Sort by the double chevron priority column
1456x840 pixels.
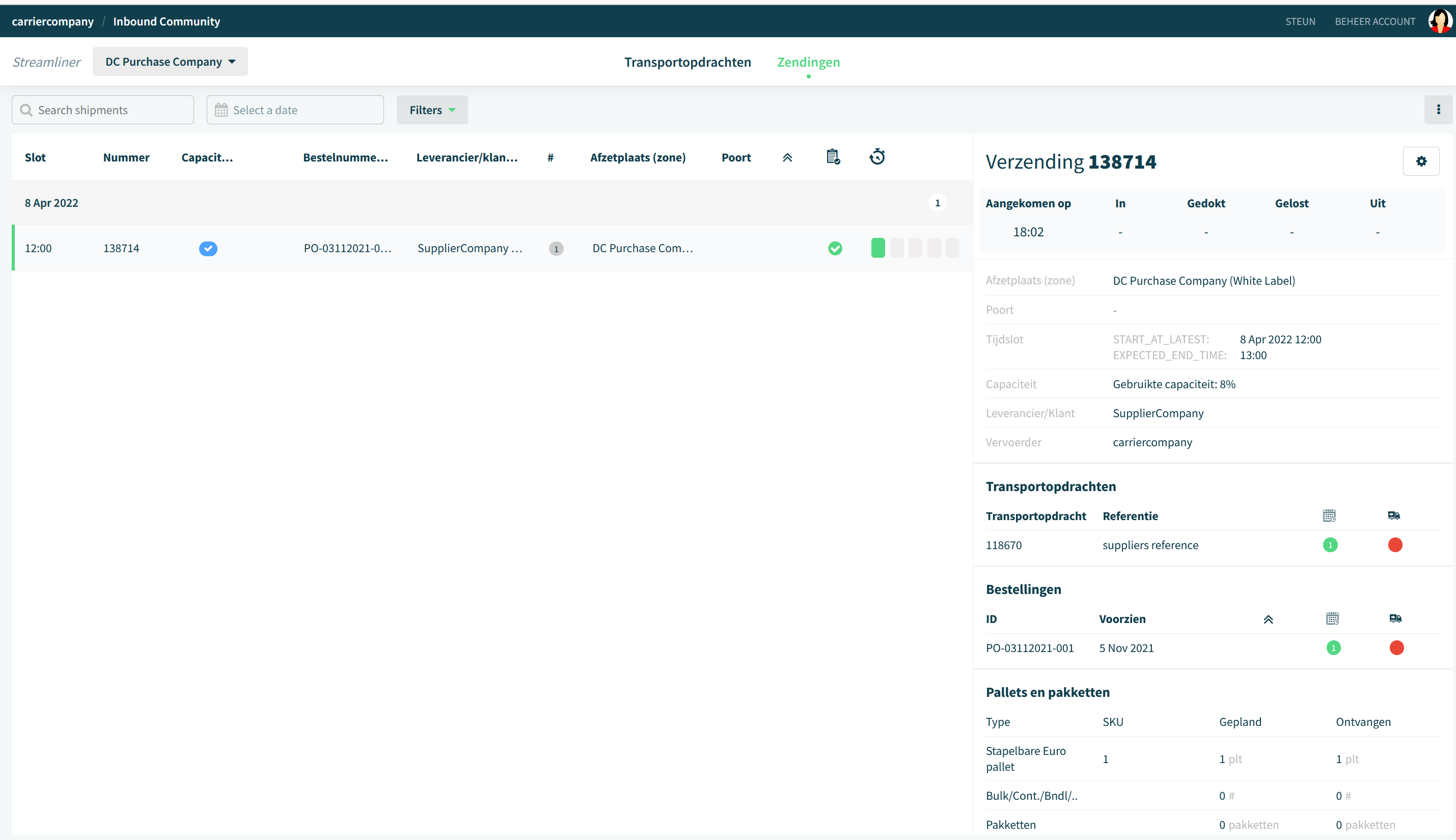point(787,157)
